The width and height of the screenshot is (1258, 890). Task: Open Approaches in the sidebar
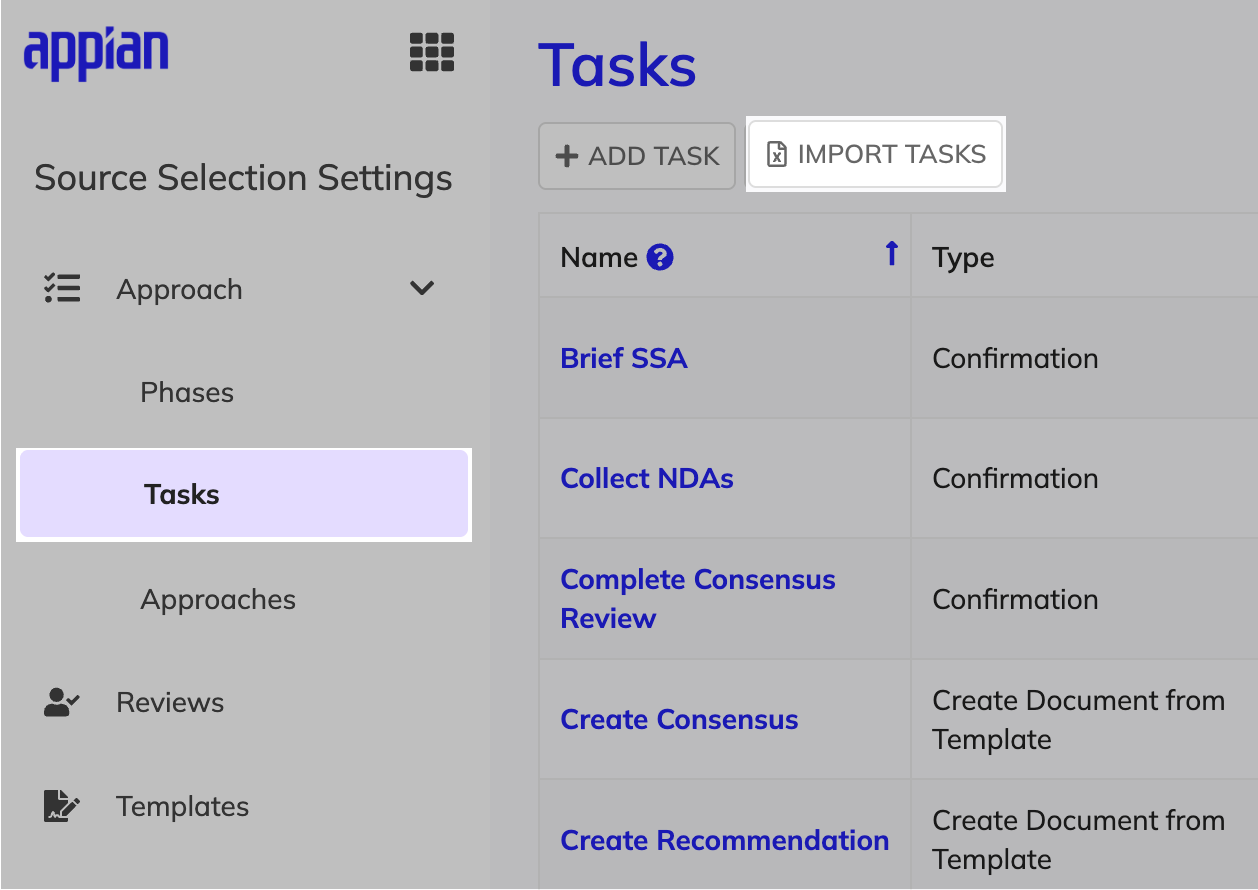click(218, 599)
